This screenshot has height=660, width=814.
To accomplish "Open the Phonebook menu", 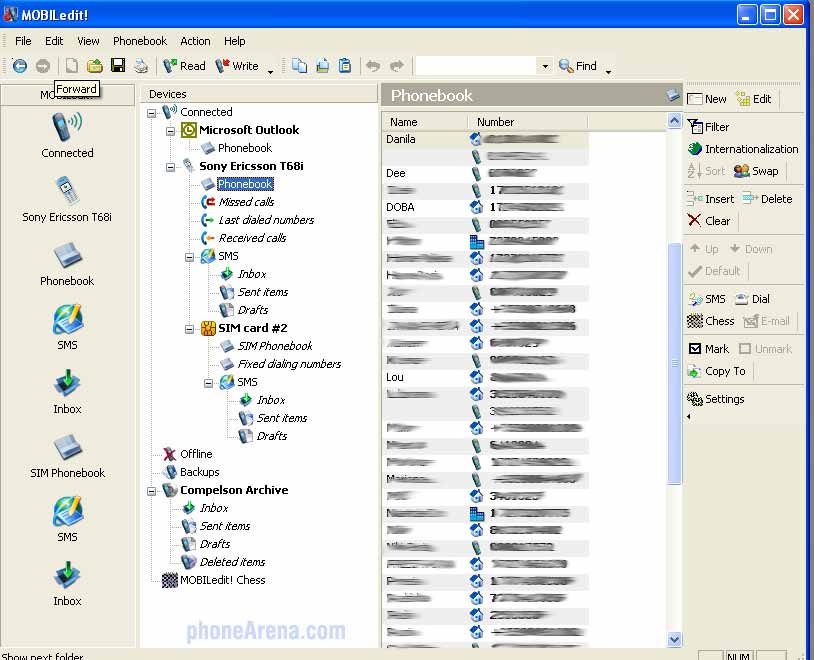I will pyautogui.click(x=140, y=41).
